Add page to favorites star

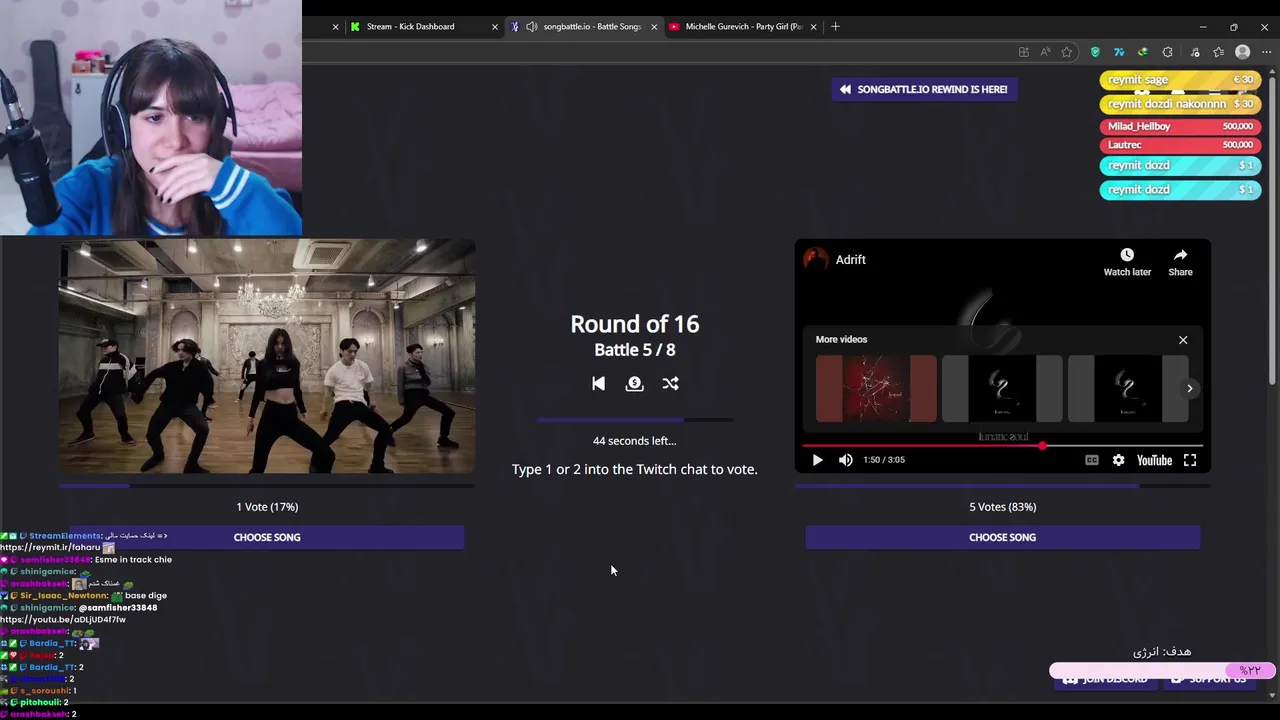click(1067, 52)
